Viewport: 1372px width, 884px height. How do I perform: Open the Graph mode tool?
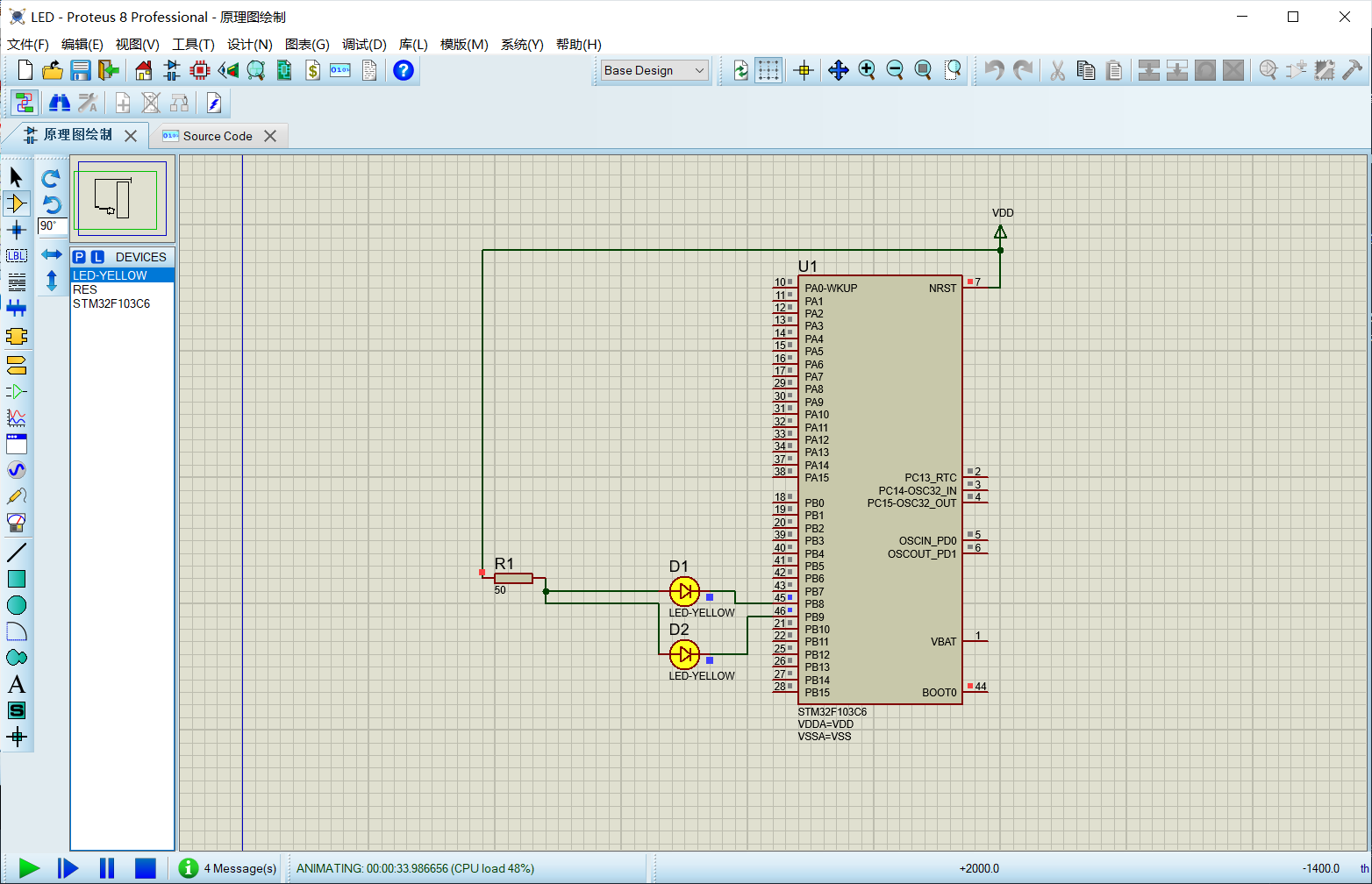click(x=17, y=417)
